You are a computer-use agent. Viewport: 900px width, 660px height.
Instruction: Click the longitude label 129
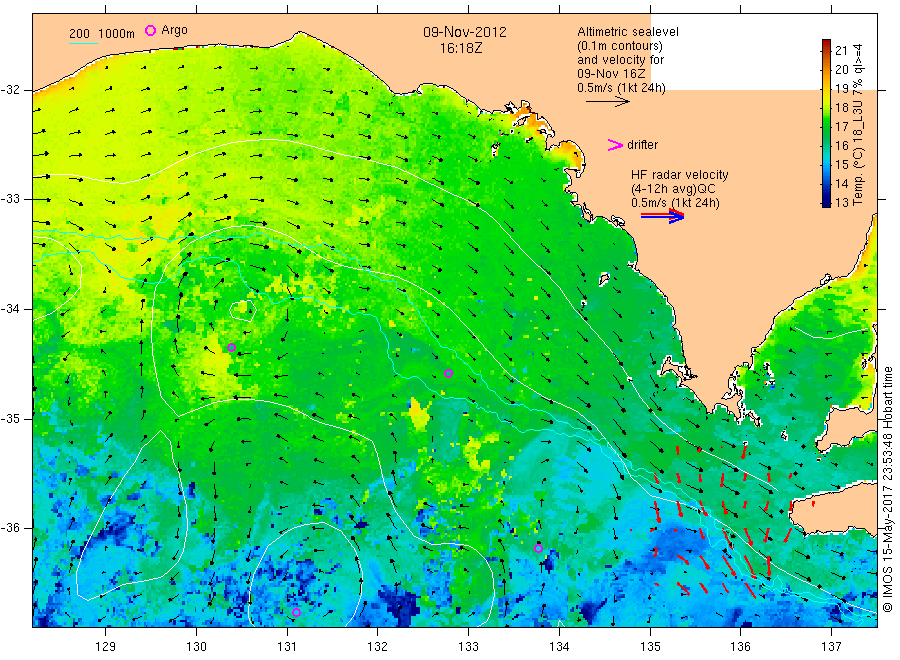tap(106, 647)
